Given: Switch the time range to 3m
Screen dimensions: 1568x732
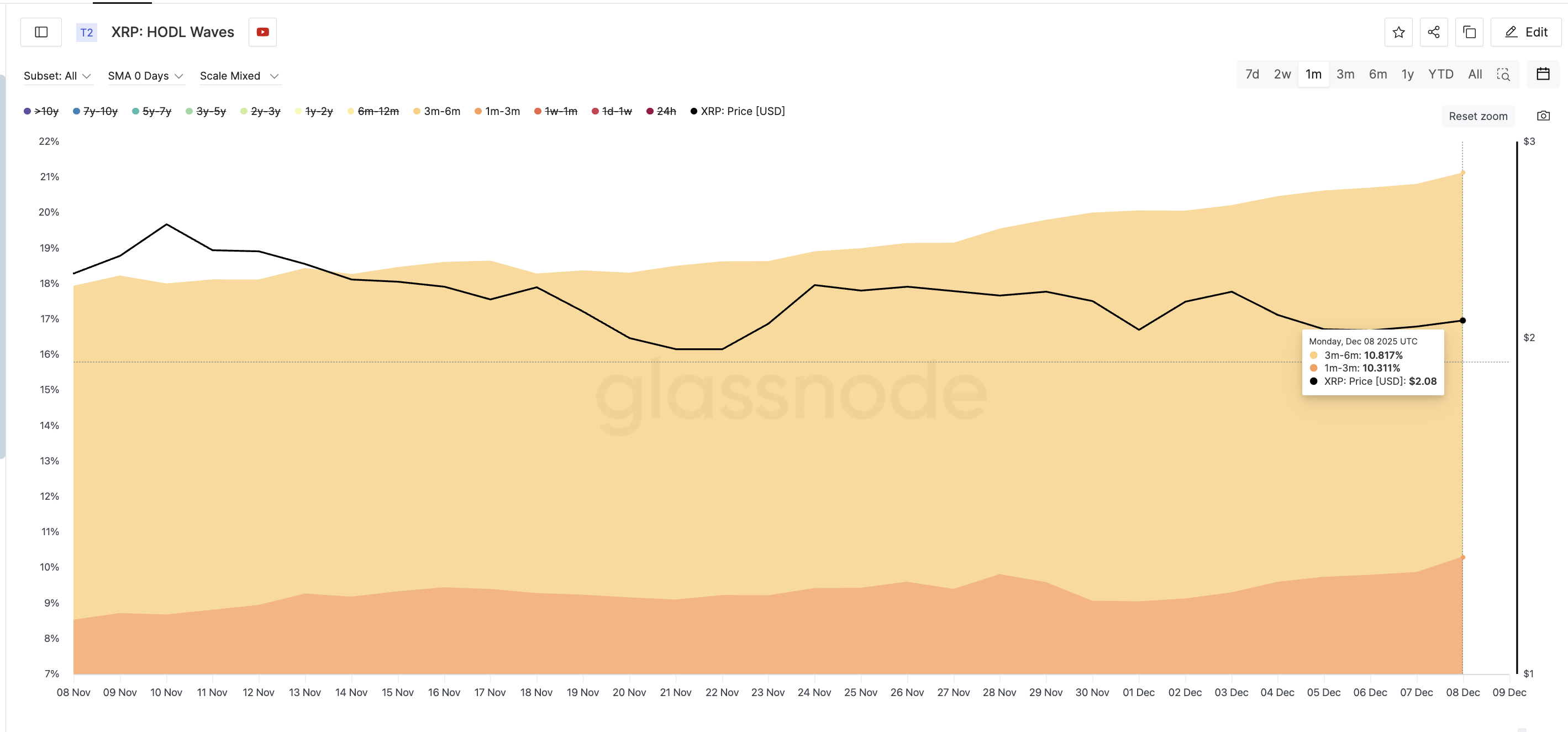Looking at the screenshot, I should [x=1345, y=74].
